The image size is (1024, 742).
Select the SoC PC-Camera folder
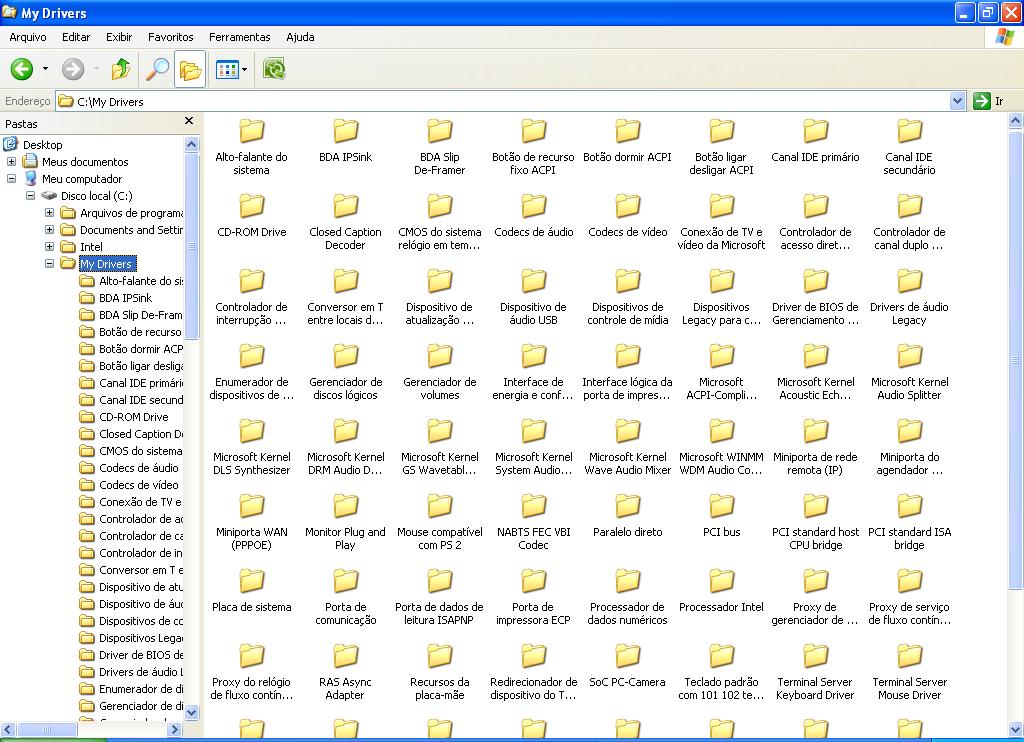pos(627,657)
